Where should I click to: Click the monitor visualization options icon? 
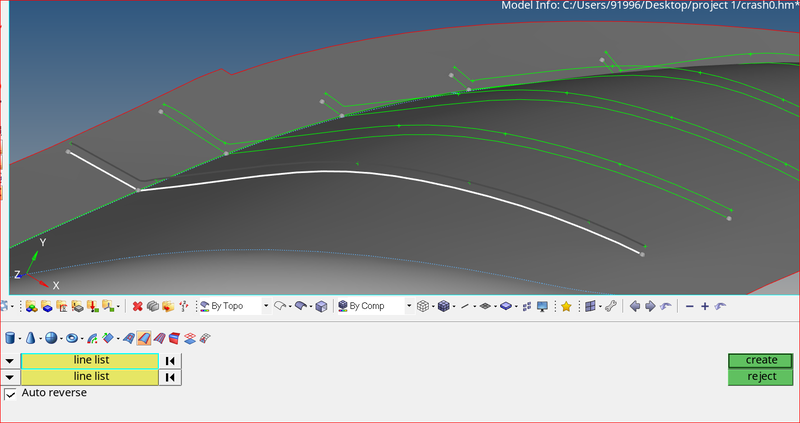[x=542, y=306]
